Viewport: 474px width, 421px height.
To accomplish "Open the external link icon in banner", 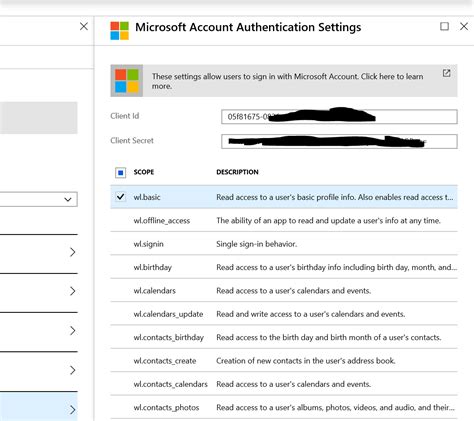I will pos(446,73).
